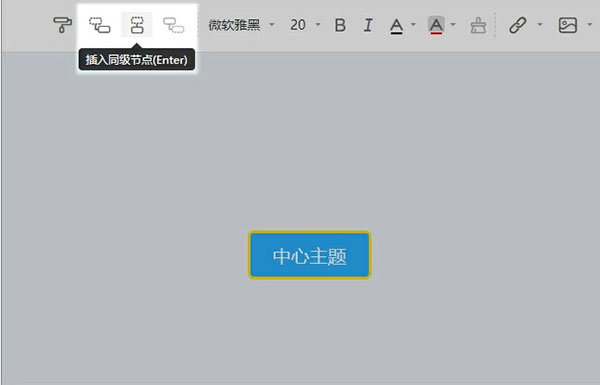Image resolution: width=600 pixels, height=385 pixels.
Task: Click the insert sibling node icon
Action: tap(137, 25)
